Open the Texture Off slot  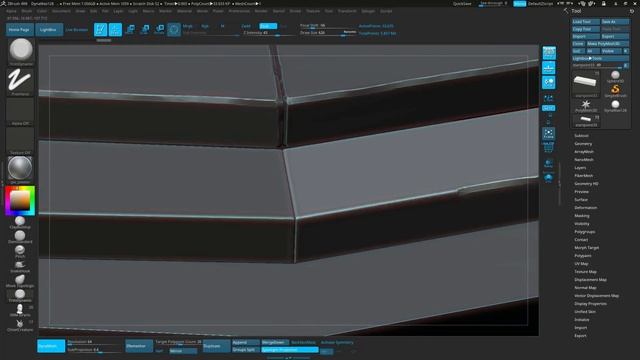click(x=20, y=141)
